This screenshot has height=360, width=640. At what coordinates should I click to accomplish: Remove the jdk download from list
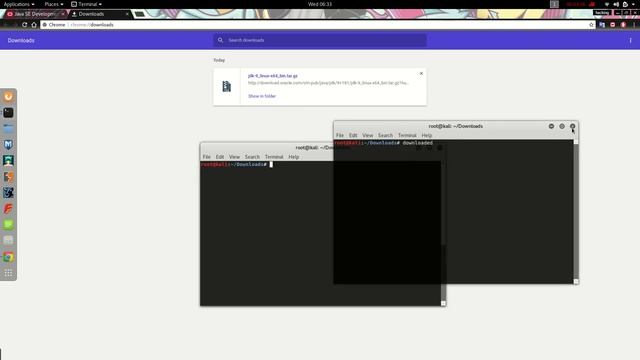coord(421,73)
